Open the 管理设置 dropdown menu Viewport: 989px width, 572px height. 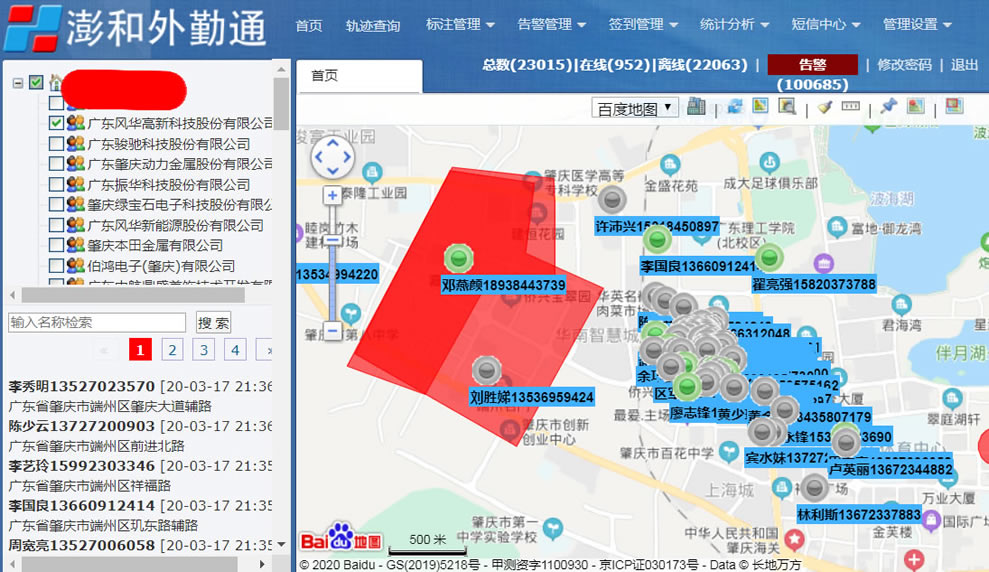pyautogui.click(x=917, y=25)
